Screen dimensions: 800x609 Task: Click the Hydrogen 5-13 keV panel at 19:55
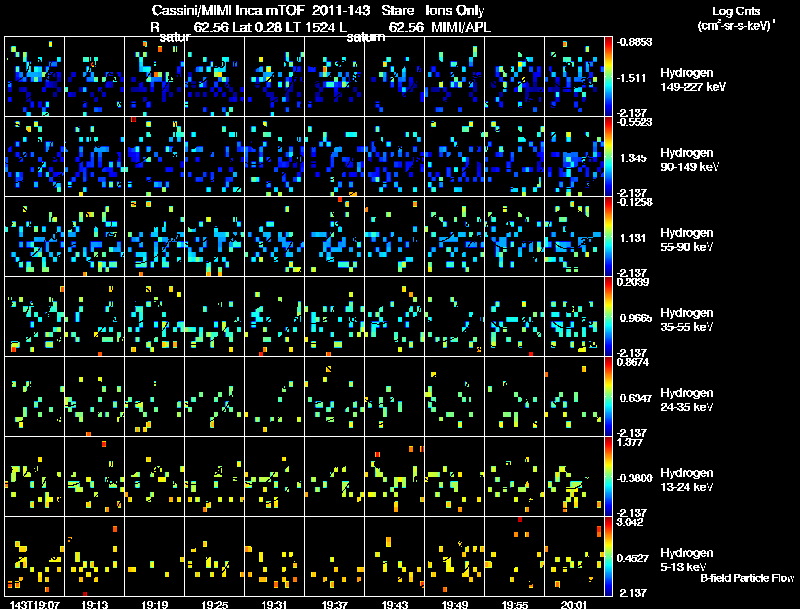tap(515, 556)
